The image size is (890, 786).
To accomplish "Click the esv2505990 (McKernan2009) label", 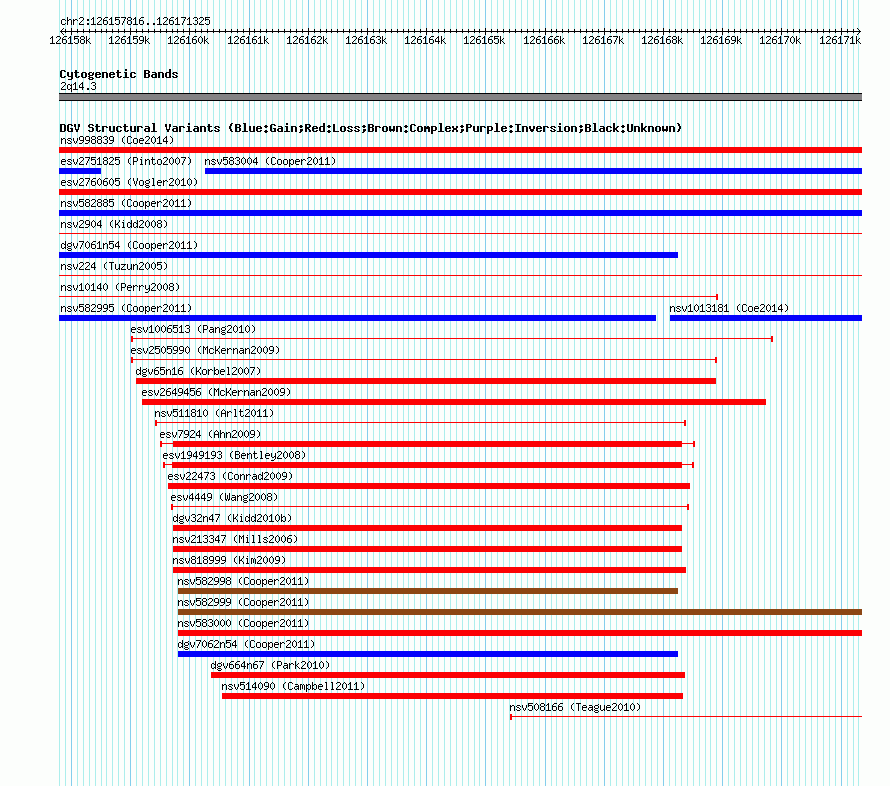I will (205, 350).
